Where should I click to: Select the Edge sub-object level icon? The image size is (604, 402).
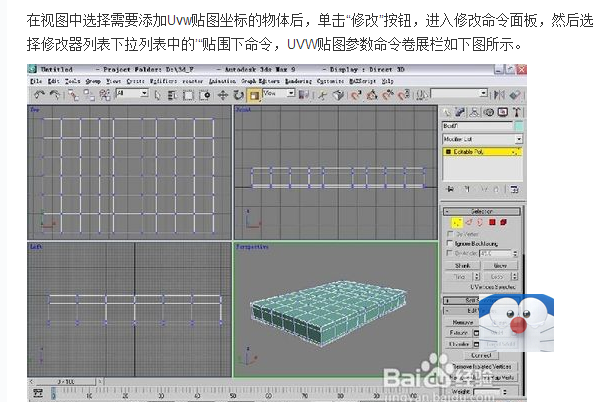(469, 222)
